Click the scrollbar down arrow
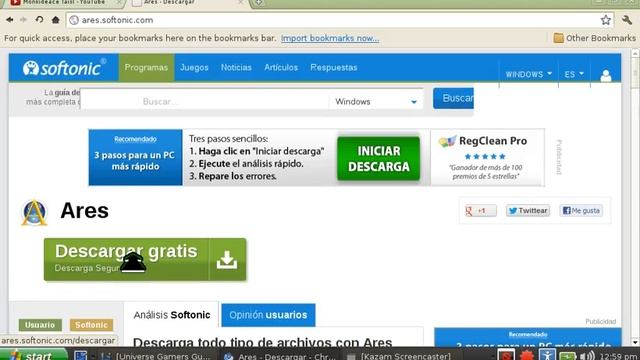Viewport: 640px width, 360px height. click(635, 342)
